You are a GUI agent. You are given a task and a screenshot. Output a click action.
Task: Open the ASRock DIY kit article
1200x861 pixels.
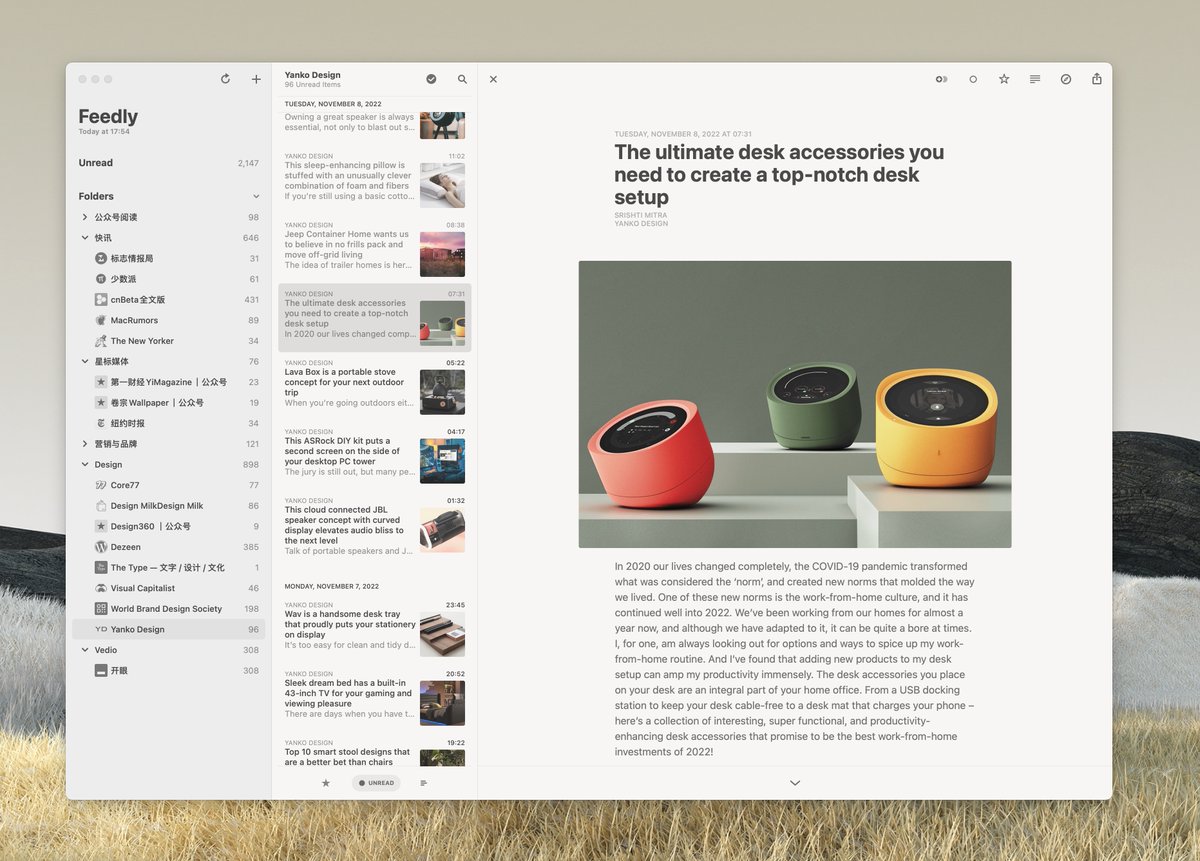[x=375, y=455]
